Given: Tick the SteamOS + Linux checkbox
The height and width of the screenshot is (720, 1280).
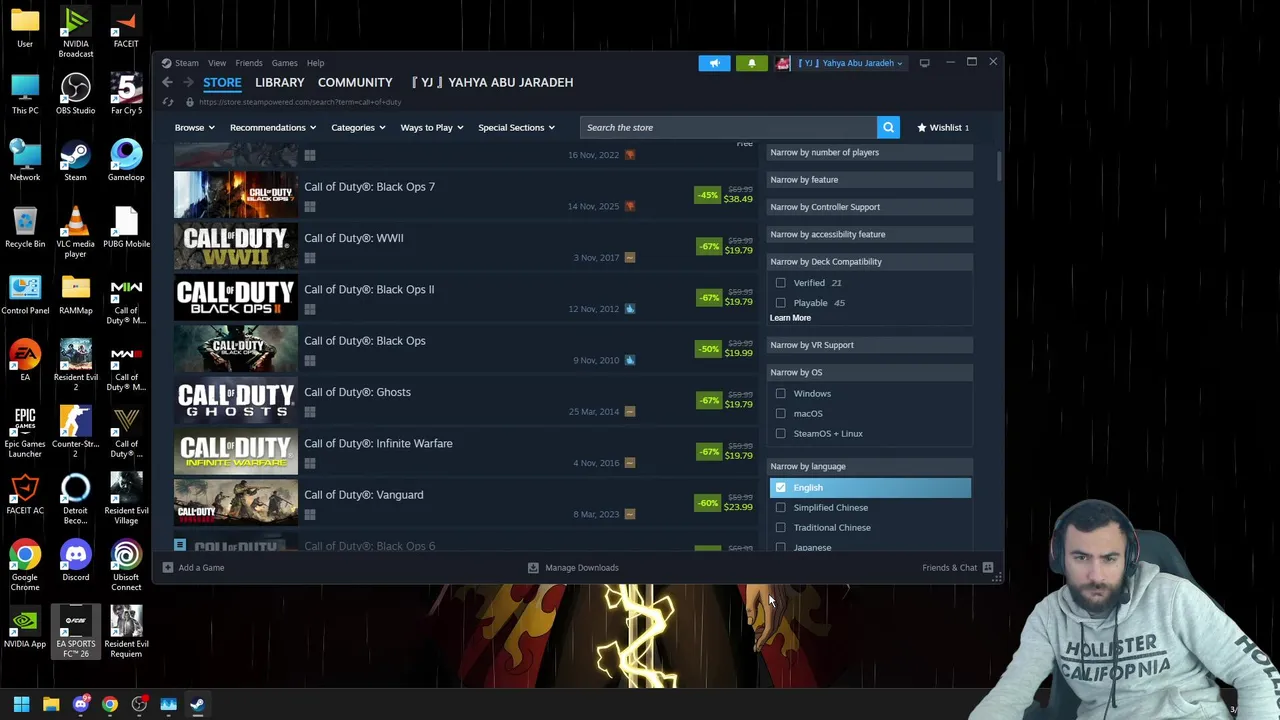Looking at the screenshot, I should click(x=780, y=434).
